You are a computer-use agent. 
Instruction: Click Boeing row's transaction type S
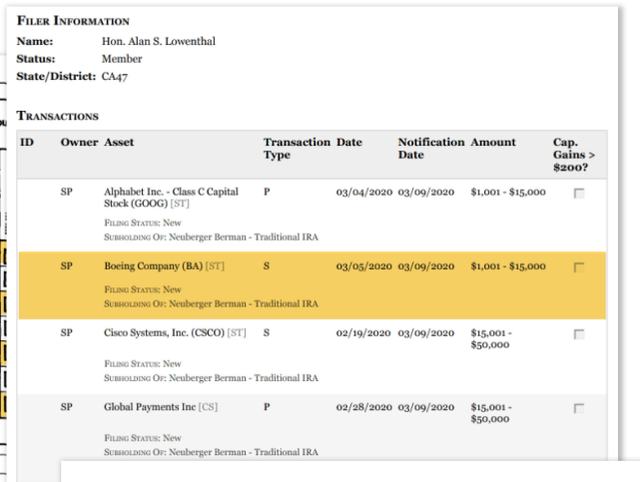[x=267, y=266]
